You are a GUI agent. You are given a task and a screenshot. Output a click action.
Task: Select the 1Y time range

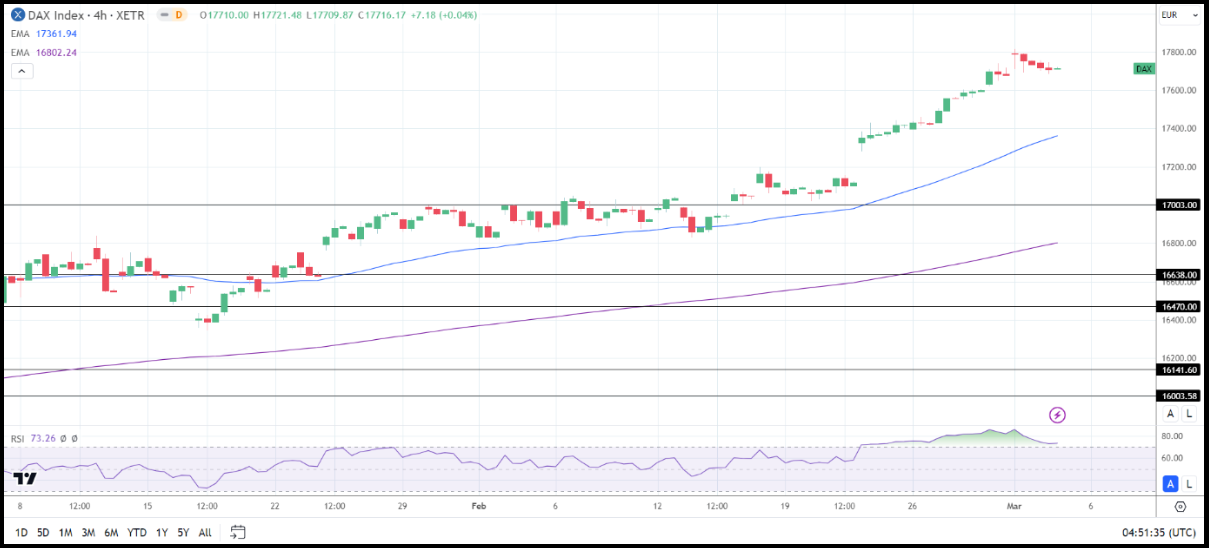click(x=161, y=532)
